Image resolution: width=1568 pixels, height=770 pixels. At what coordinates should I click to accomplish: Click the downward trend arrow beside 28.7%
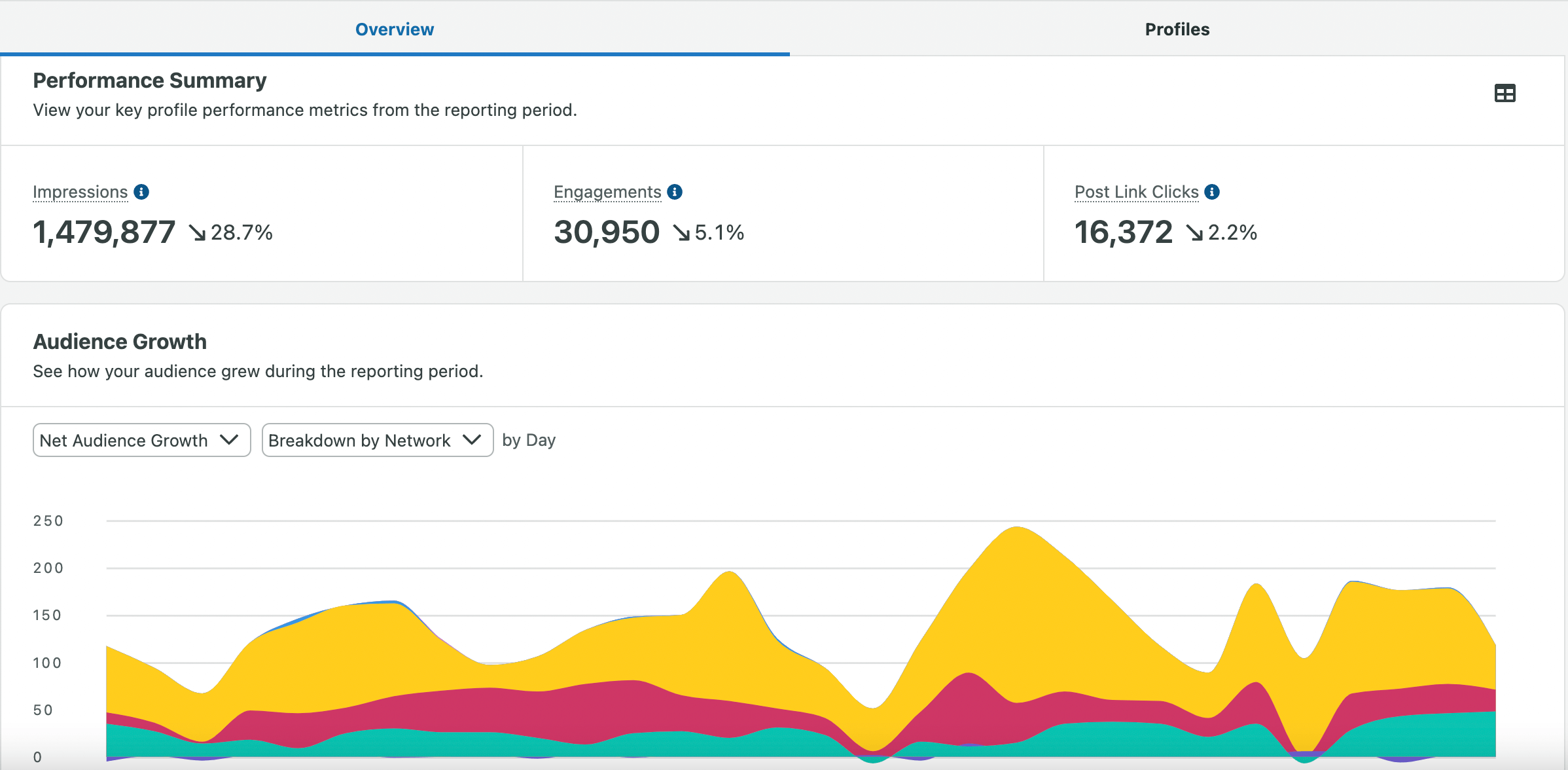[196, 233]
